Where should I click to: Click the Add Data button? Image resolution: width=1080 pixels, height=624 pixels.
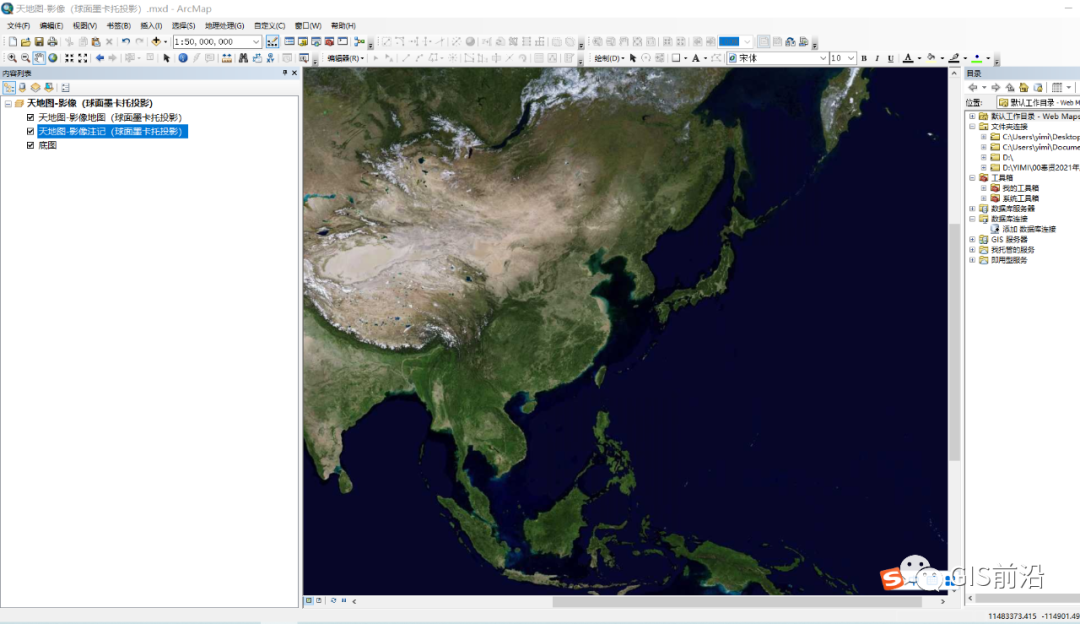coord(156,42)
